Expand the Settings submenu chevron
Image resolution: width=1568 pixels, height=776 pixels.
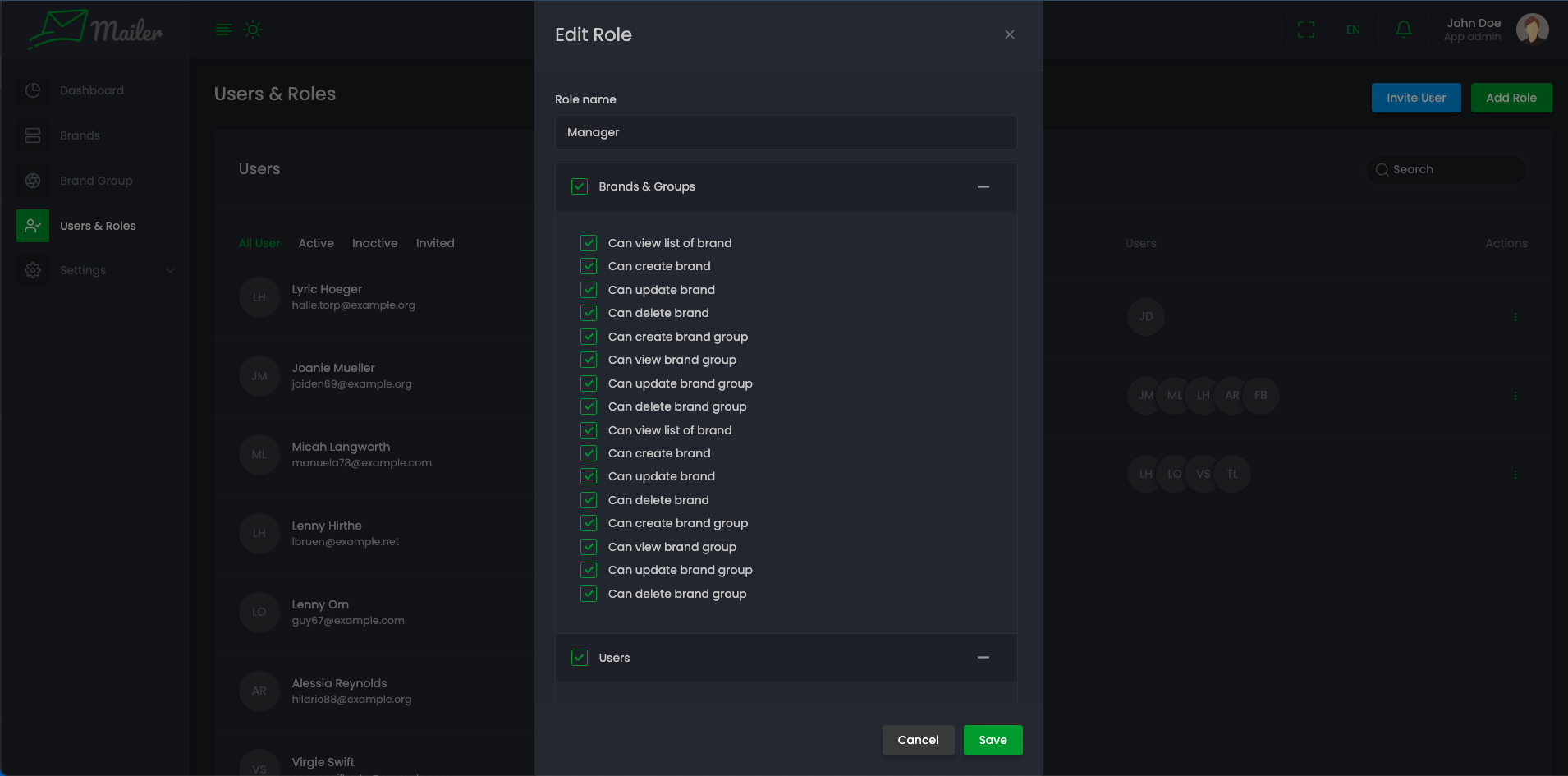coord(170,270)
